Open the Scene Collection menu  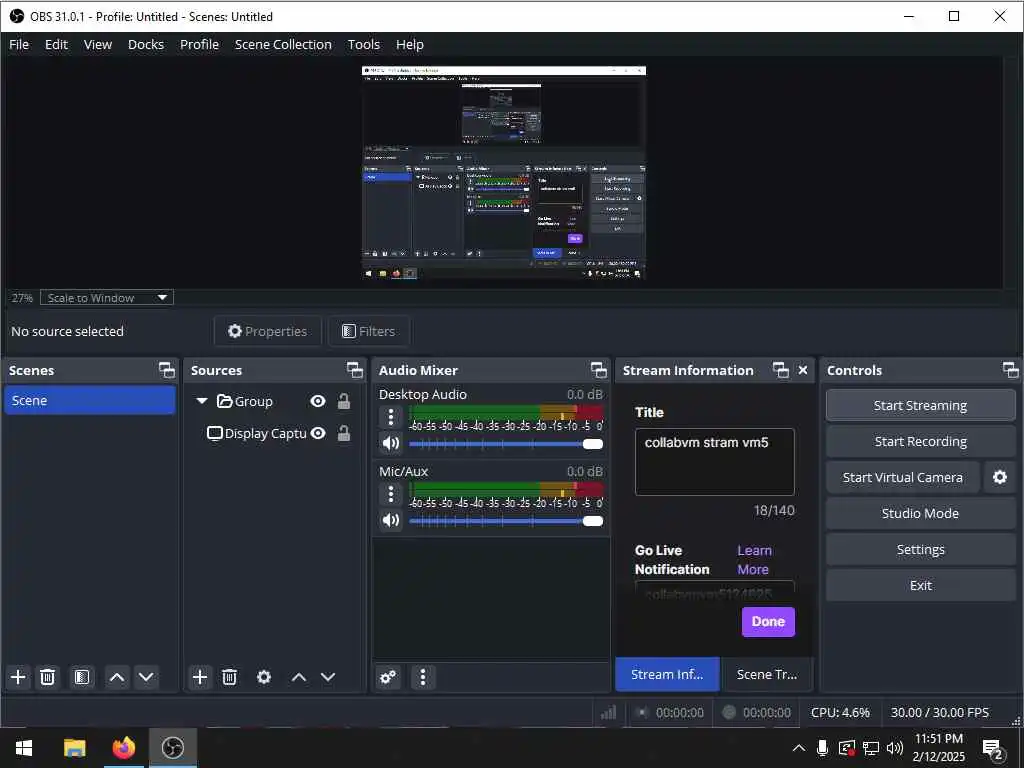point(283,44)
